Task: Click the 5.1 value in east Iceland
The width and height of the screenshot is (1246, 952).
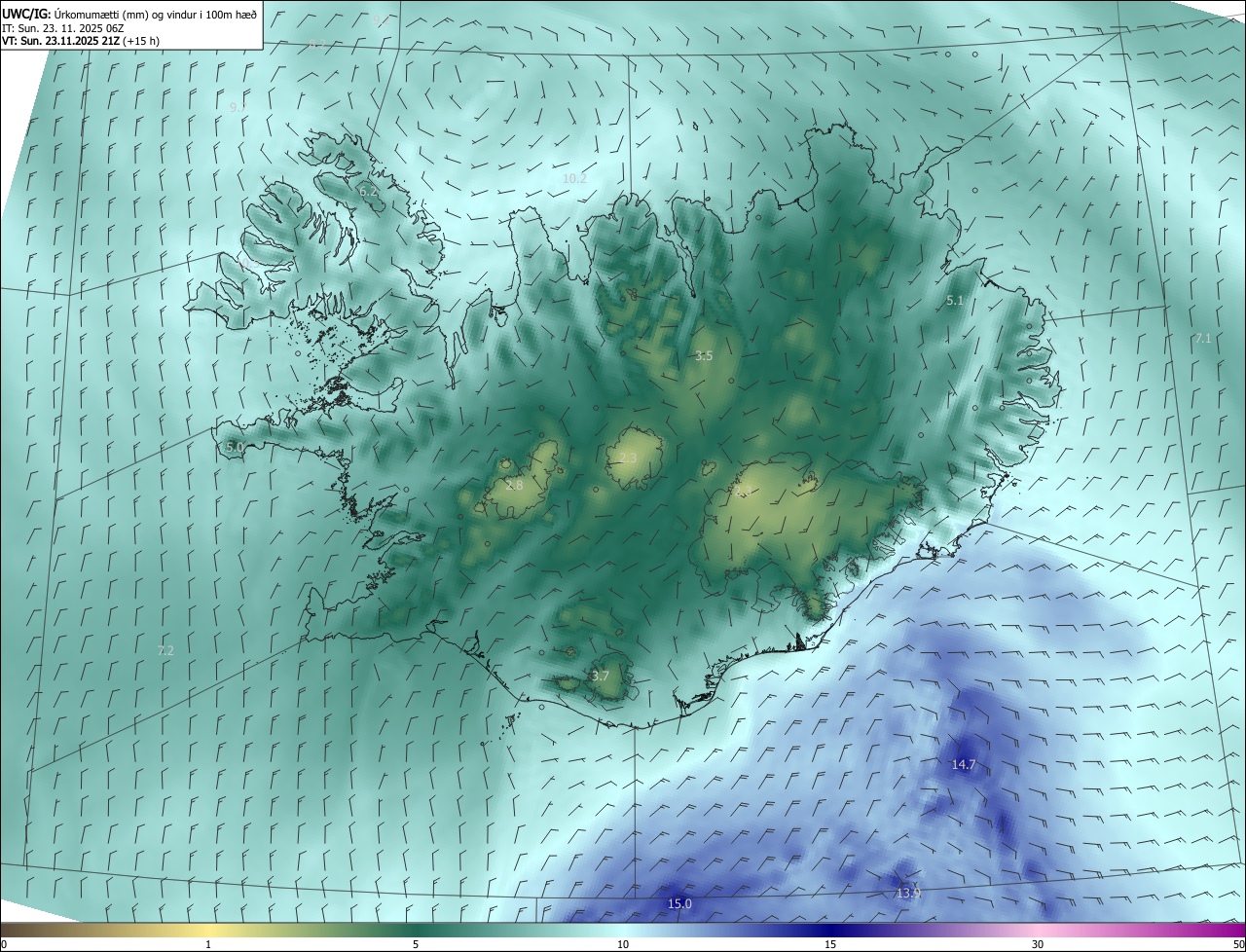Action: point(954,301)
